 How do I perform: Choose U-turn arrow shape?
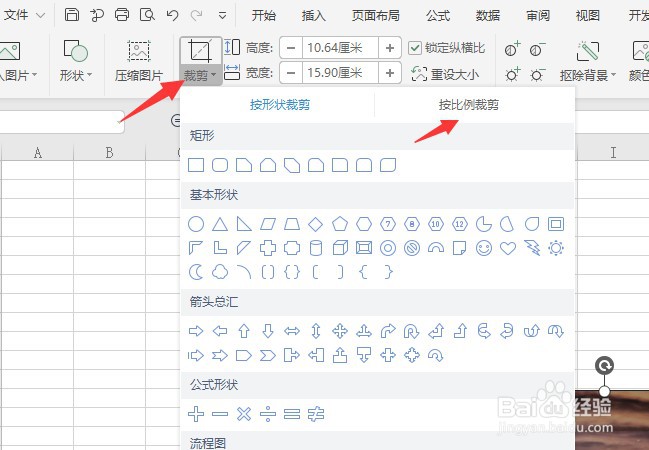tap(412, 331)
